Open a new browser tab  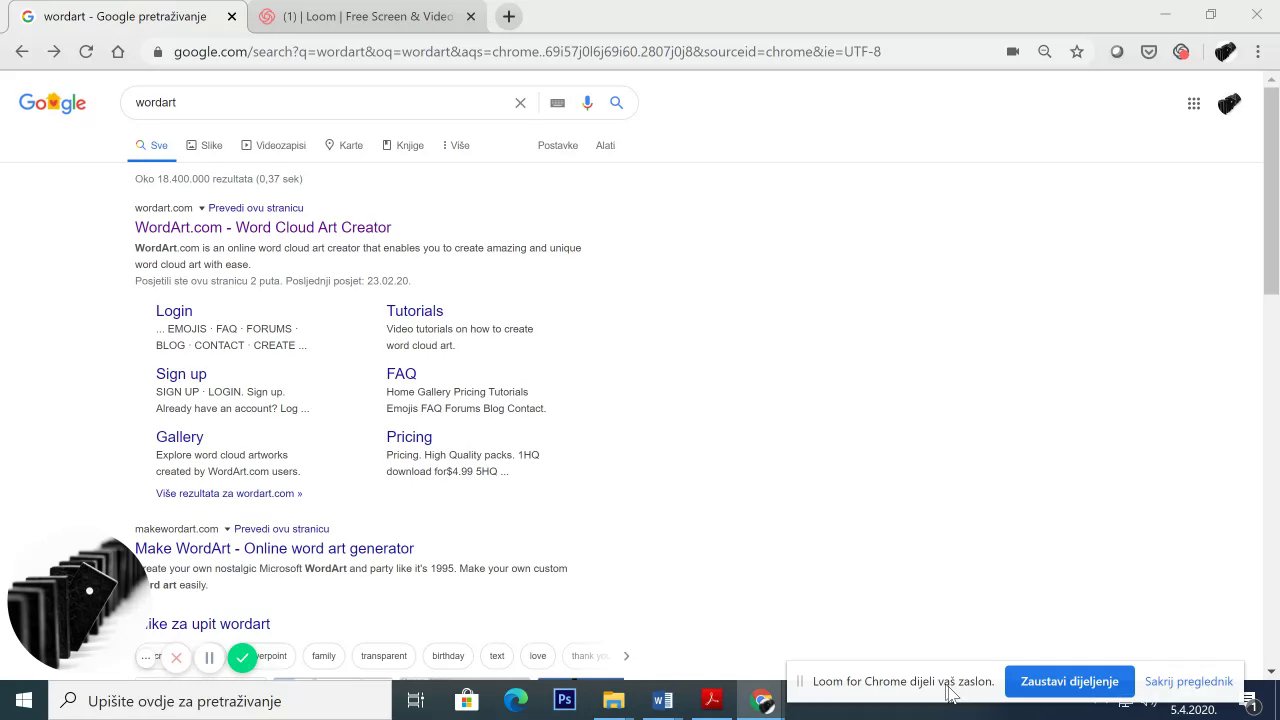509,17
